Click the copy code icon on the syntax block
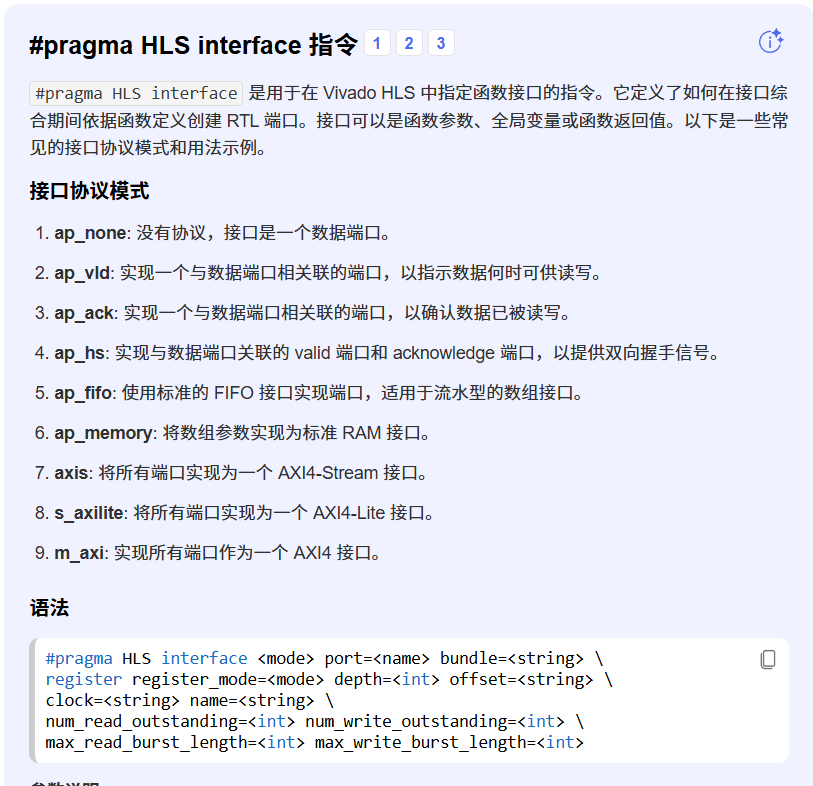 pyautogui.click(x=768, y=659)
